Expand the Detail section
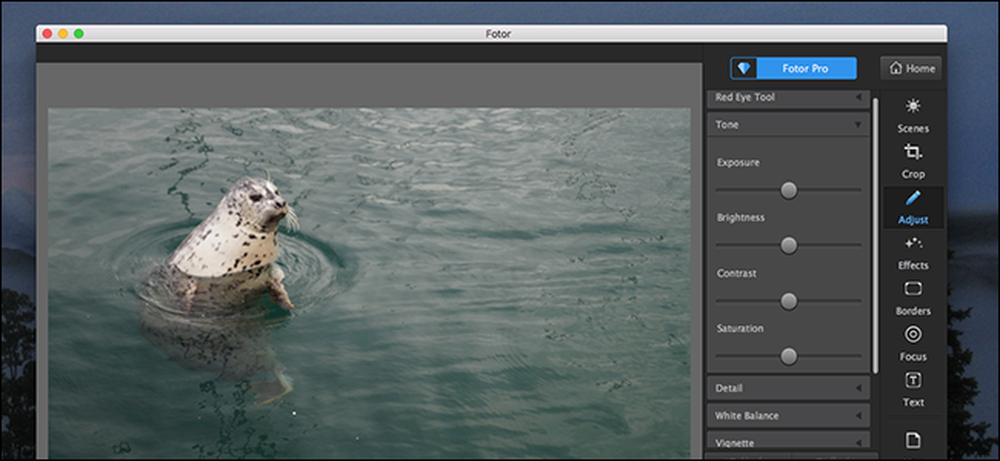1000x461 pixels. (788, 388)
